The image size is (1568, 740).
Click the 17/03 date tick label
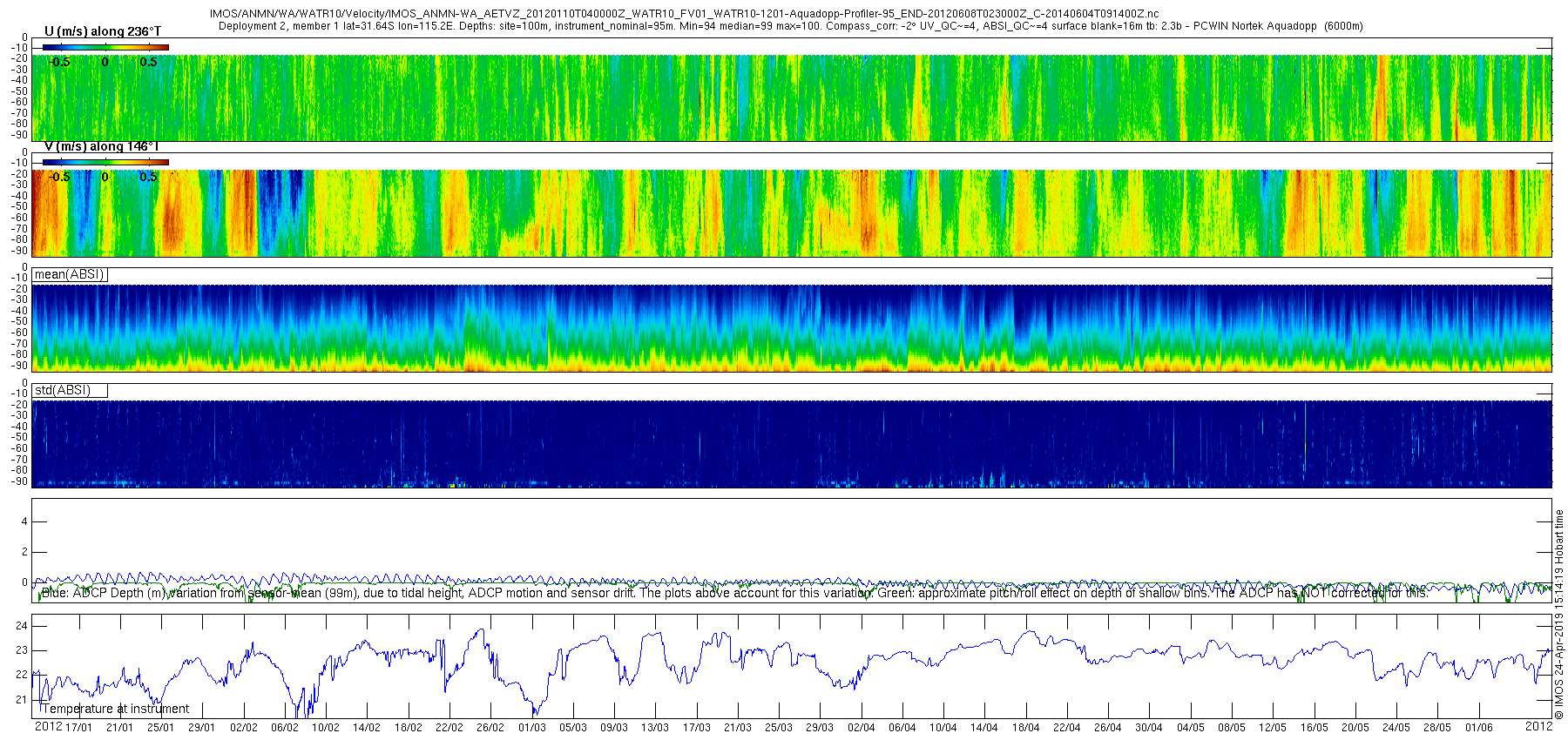(696, 728)
